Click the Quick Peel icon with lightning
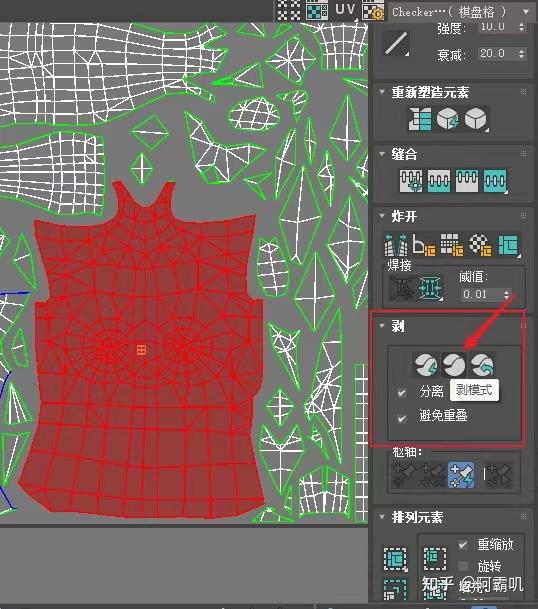Viewport: 538px width, 609px height. tap(426, 365)
